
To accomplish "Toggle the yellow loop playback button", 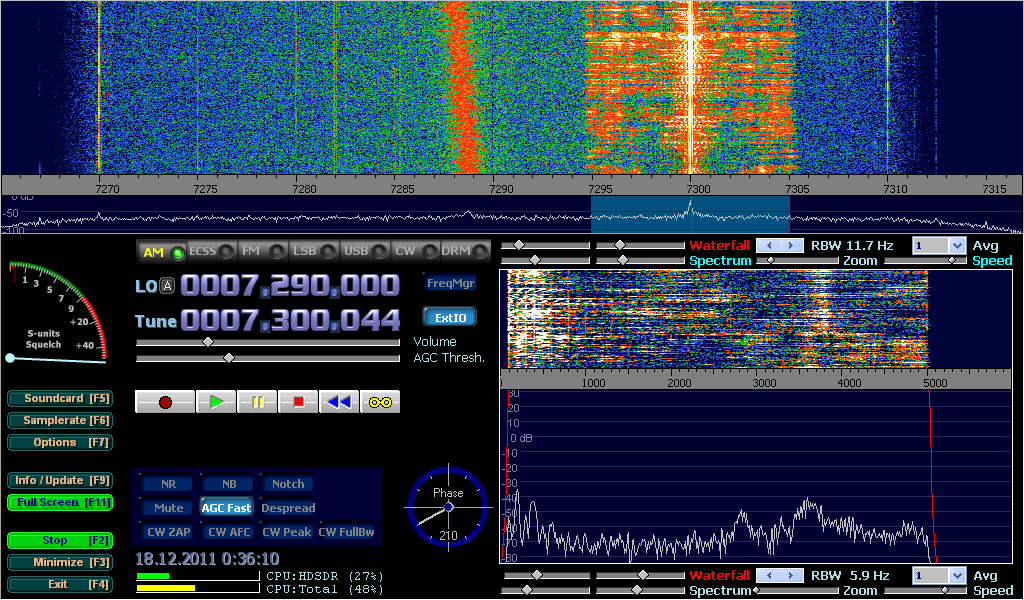I will [x=380, y=402].
